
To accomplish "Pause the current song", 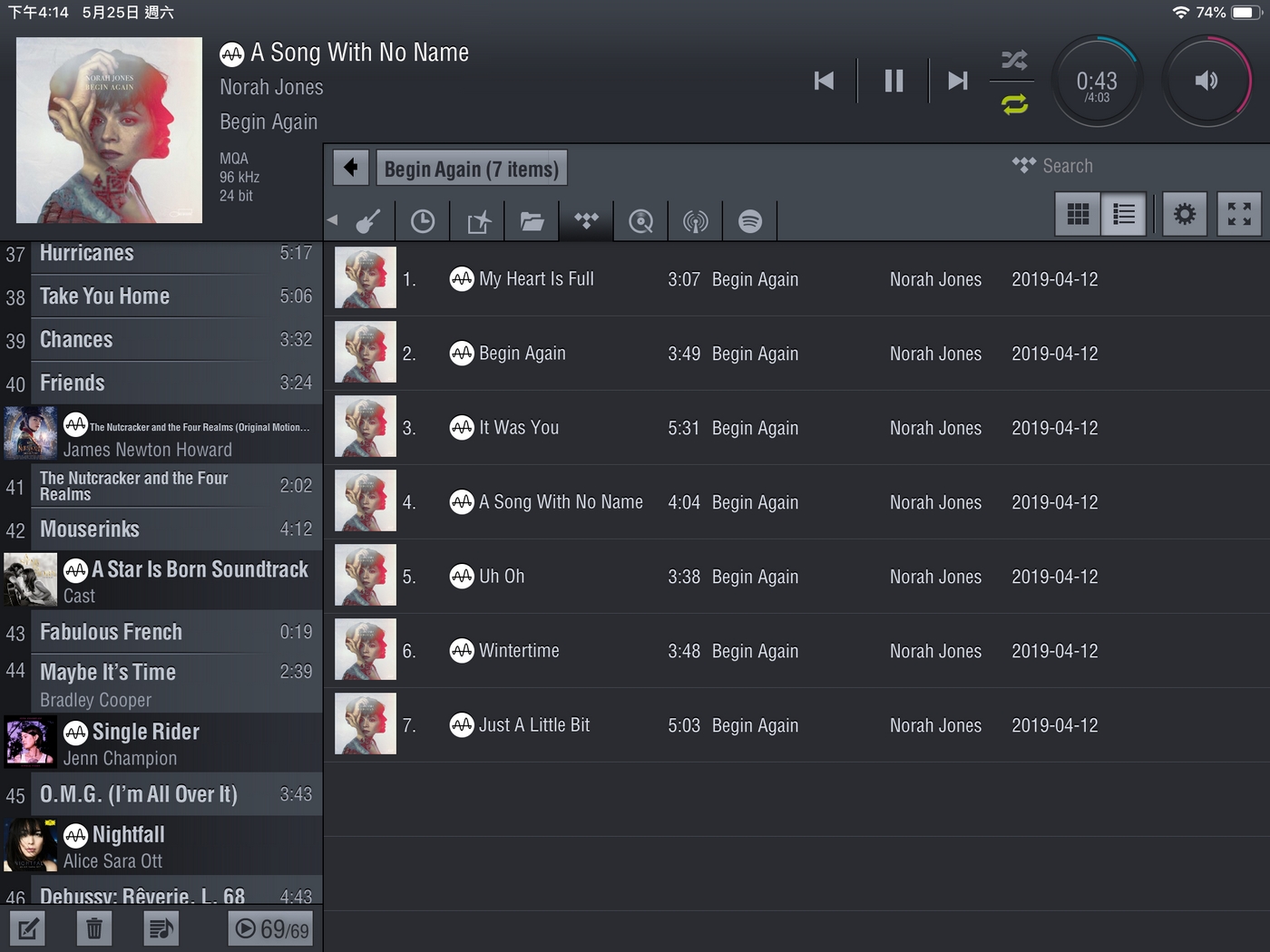I will click(894, 81).
